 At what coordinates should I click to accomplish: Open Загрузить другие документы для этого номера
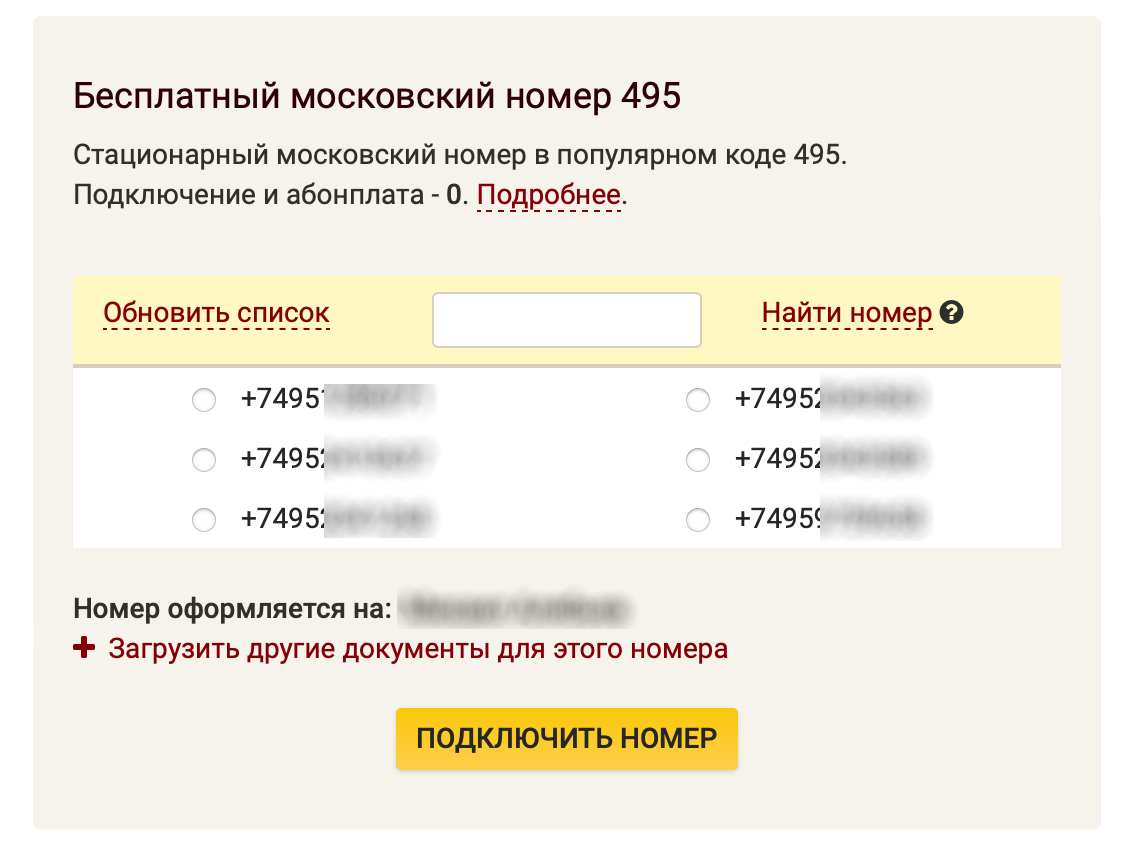pyautogui.click(x=418, y=649)
